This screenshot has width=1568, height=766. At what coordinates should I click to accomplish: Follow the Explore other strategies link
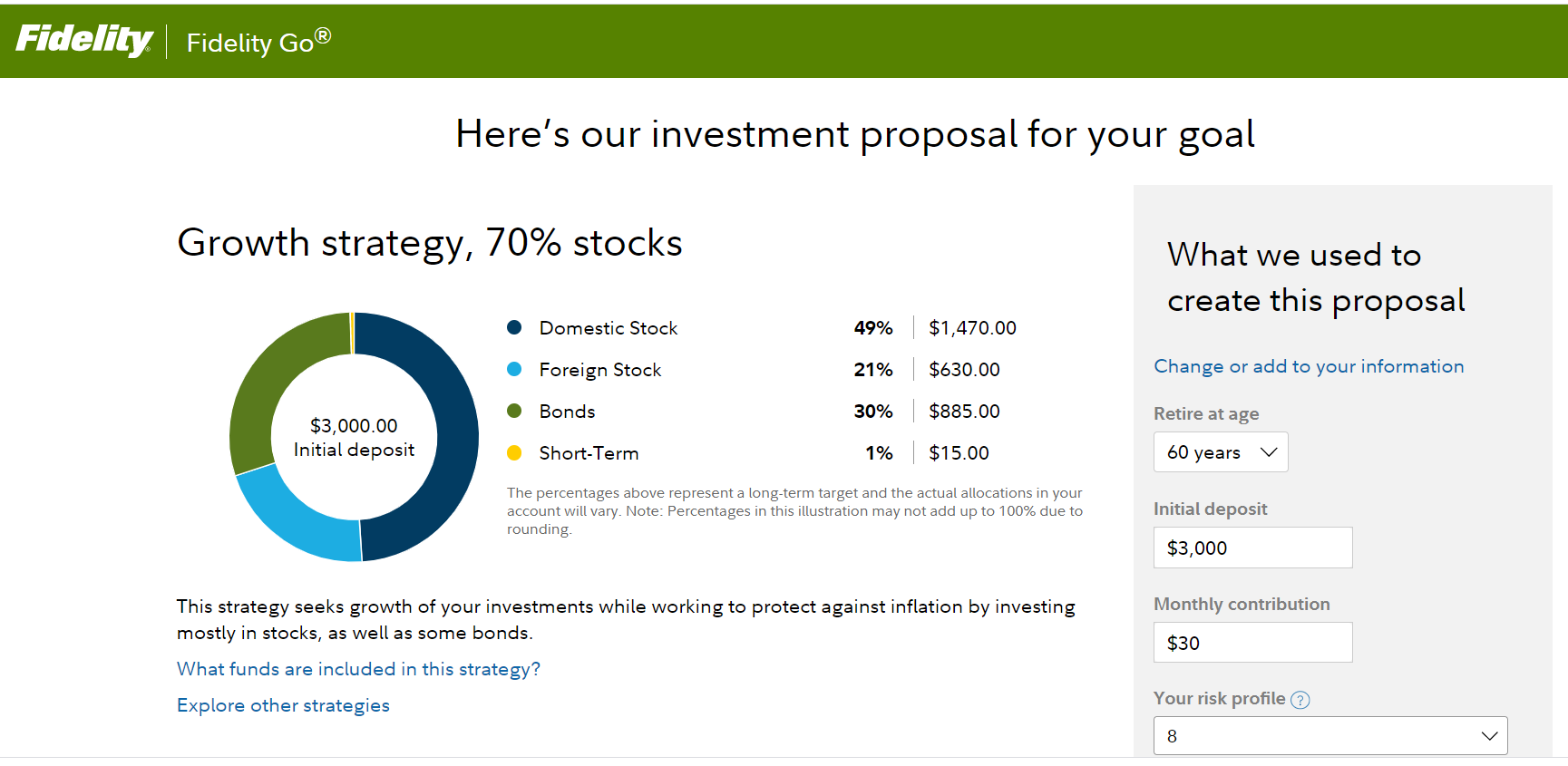[x=283, y=705]
